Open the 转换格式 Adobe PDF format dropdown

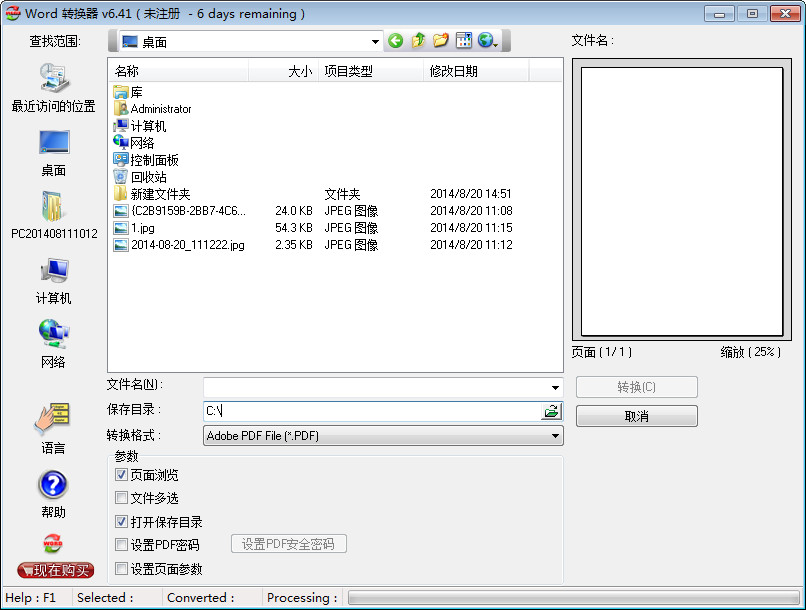[555, 436]
